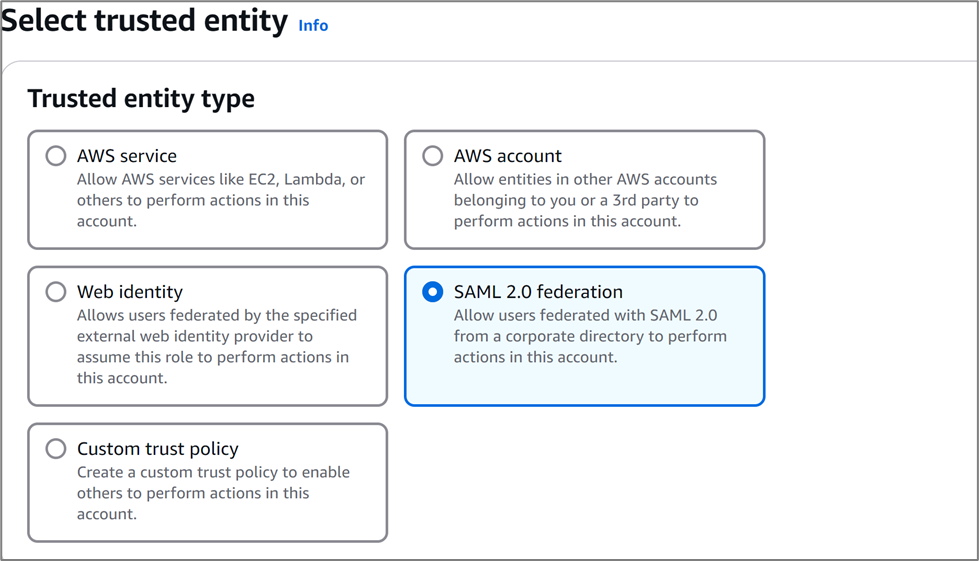Select the Custom trust policy radio button
979x561 pixels.
click(56, 449)
